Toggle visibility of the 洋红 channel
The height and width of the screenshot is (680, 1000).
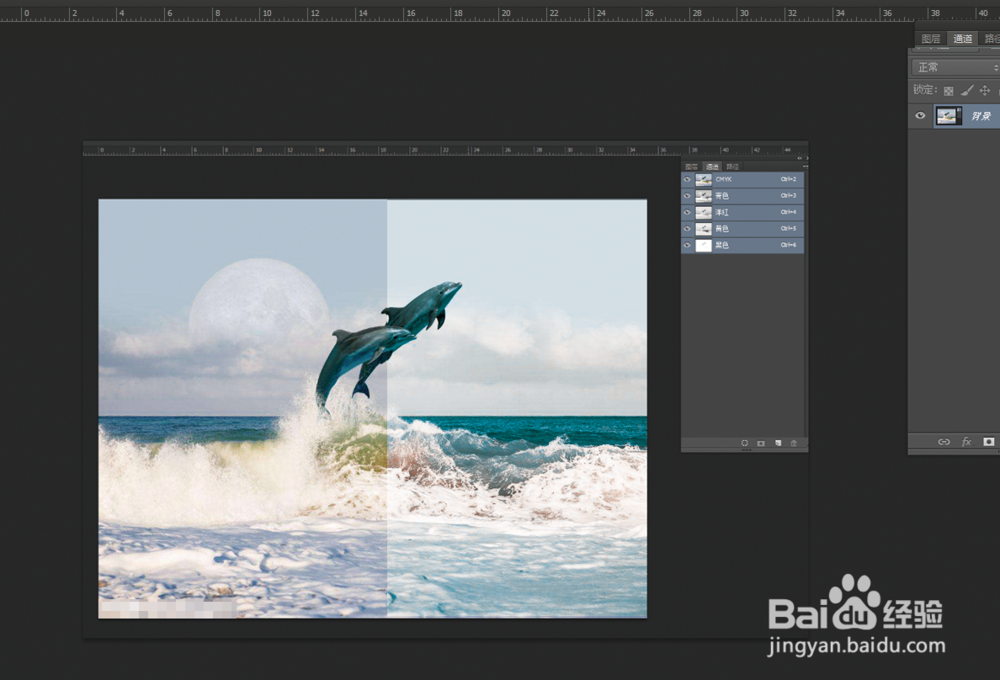point(687,212)
